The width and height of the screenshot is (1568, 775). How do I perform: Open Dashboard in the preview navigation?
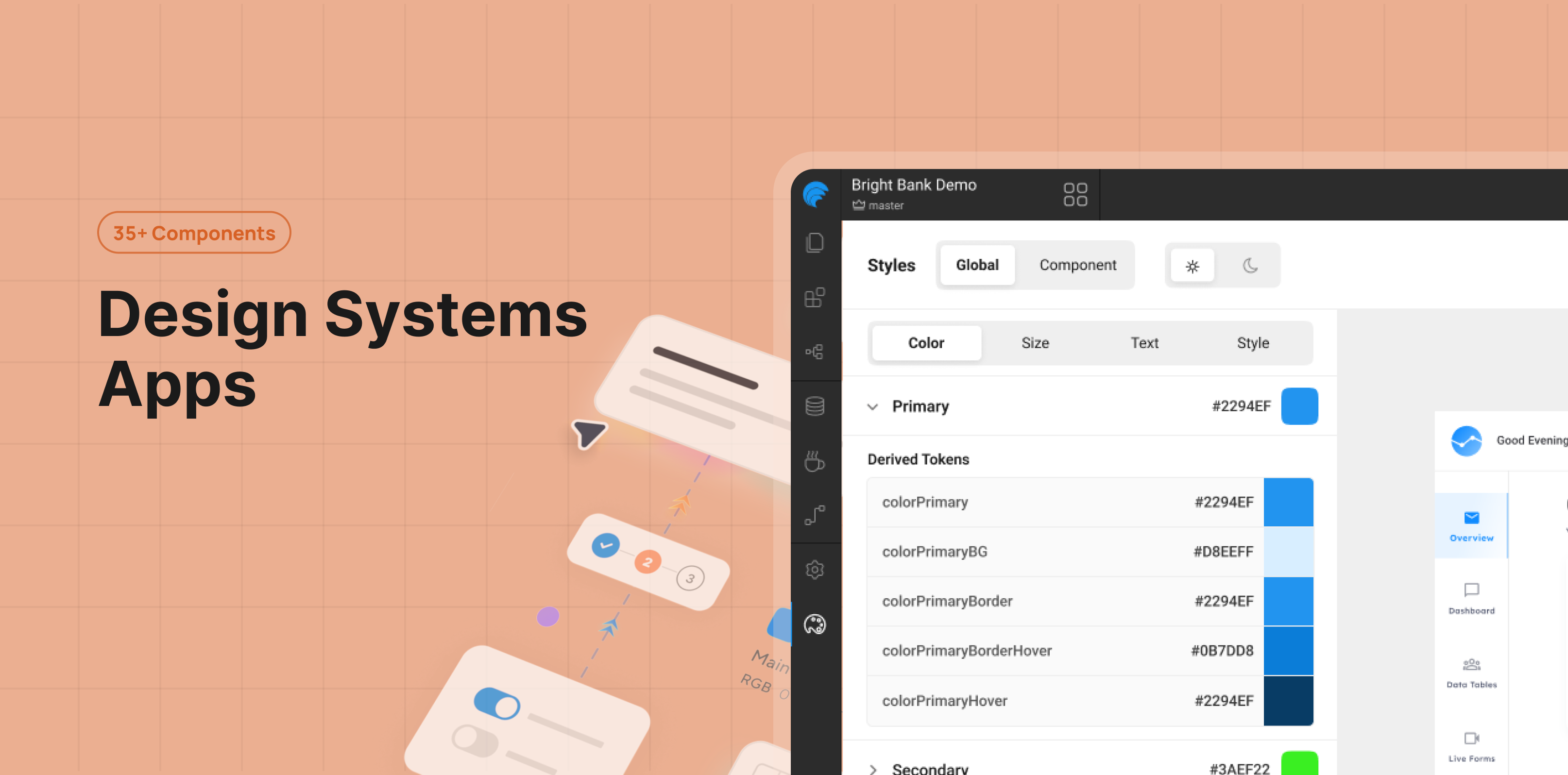coord(1471,599)
